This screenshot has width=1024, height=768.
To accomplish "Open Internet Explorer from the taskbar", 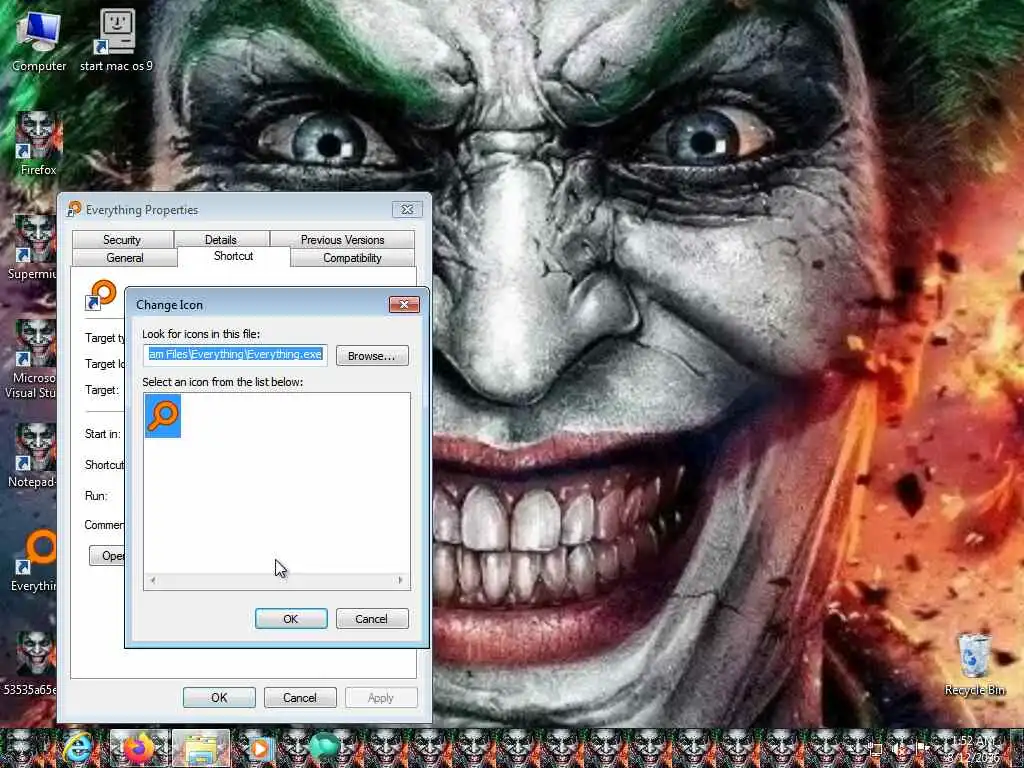I will coord(79,748).
